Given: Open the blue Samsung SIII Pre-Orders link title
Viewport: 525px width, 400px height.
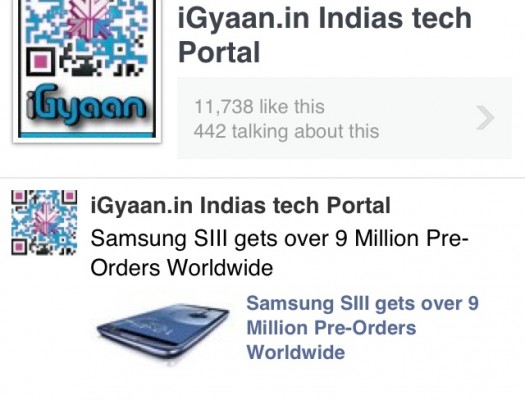Looking at the screenshot, I should (363, 328).
